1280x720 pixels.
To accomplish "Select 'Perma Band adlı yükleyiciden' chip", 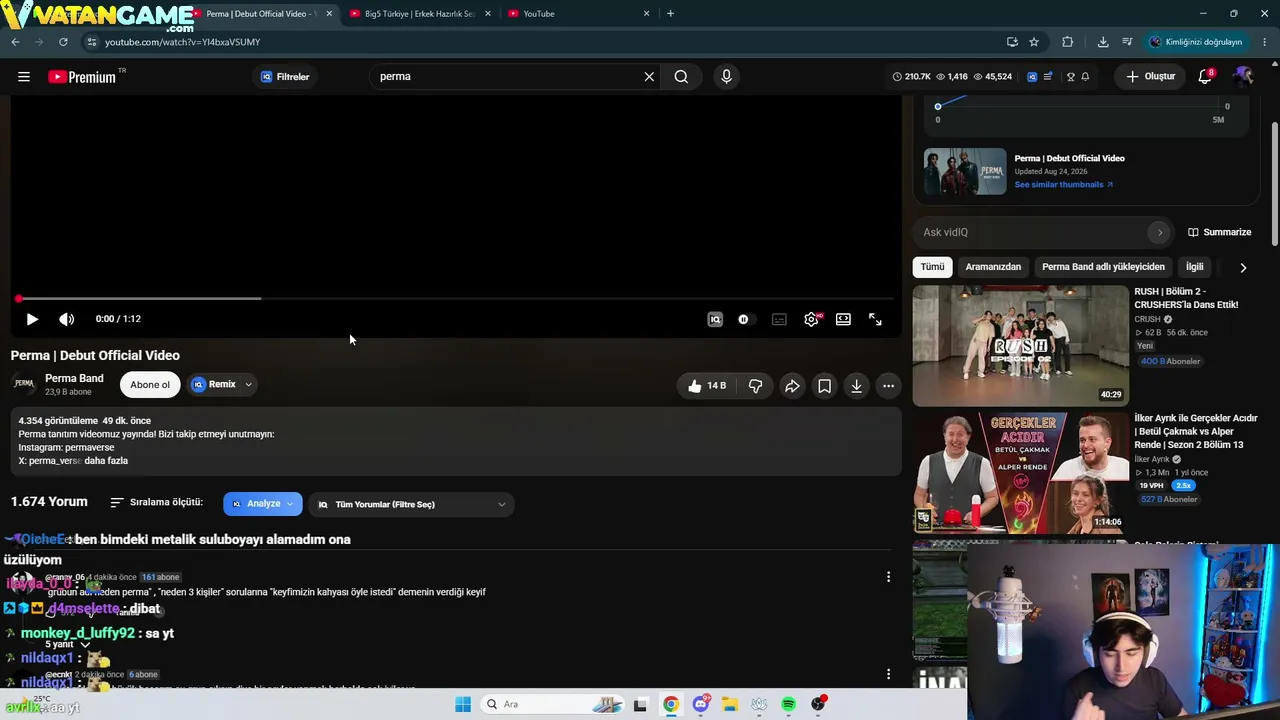I will [1103, 267].
